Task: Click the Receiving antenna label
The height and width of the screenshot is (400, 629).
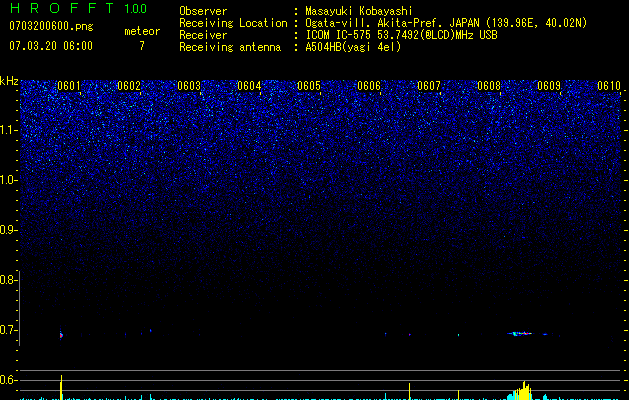Action: pyautogui.click(x=230, y=47)
